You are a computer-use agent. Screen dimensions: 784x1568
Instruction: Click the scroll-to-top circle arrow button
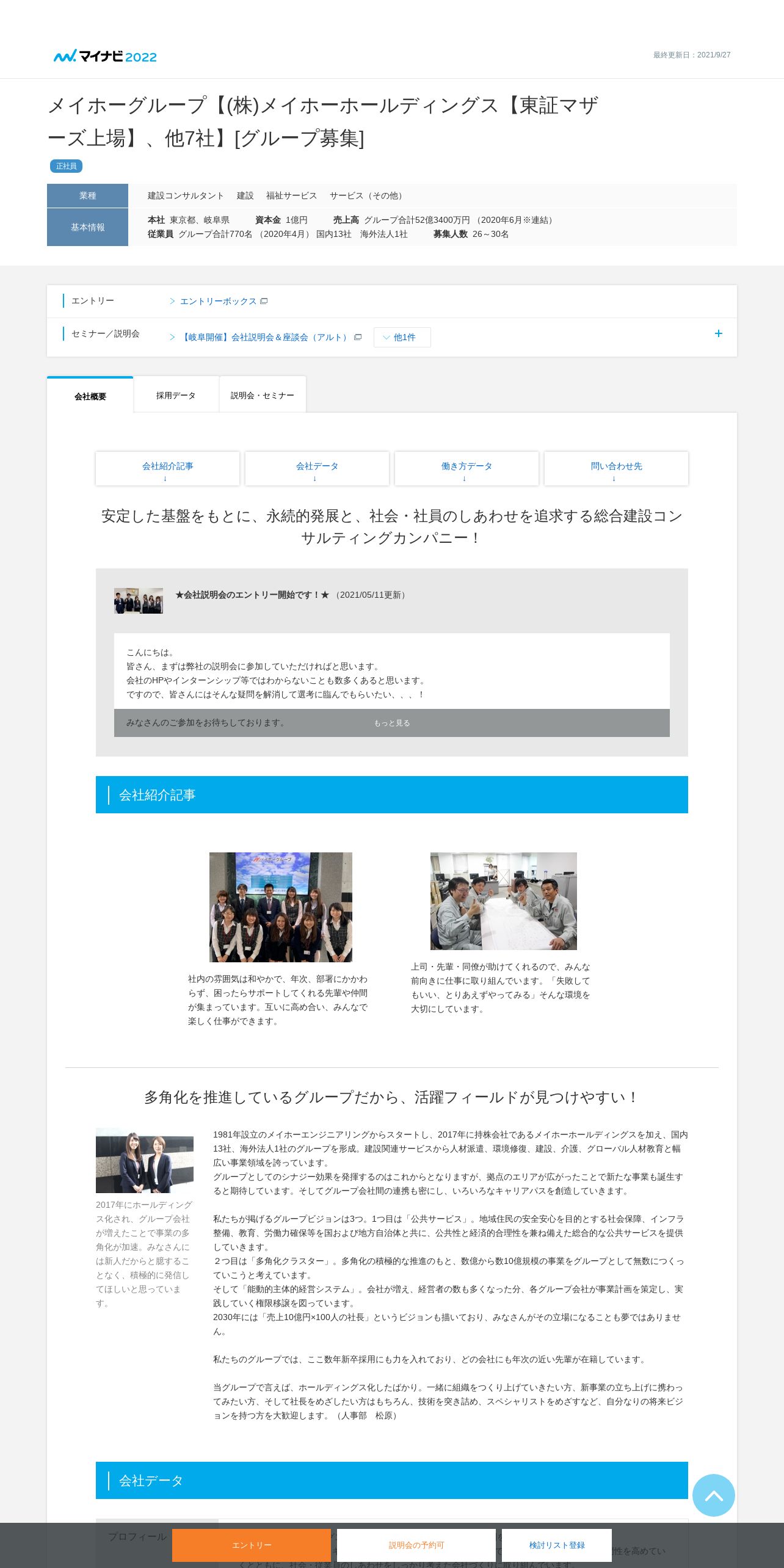[713, 1495]
